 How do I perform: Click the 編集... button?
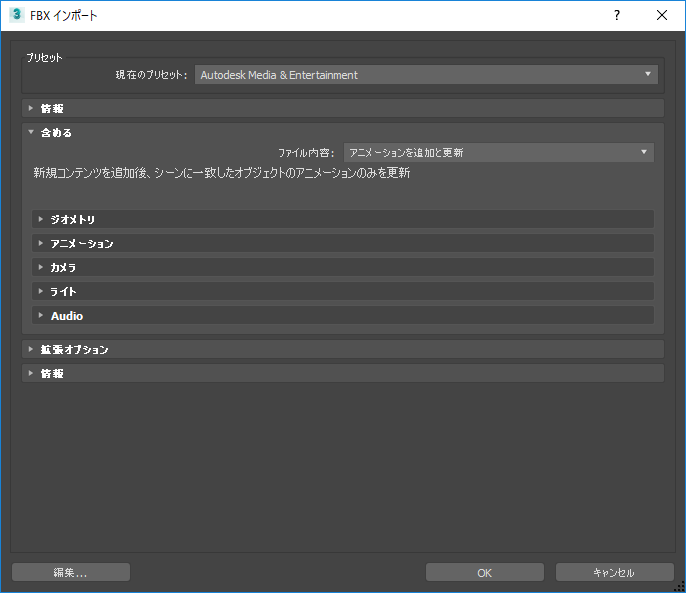click(x=71, y=572)
